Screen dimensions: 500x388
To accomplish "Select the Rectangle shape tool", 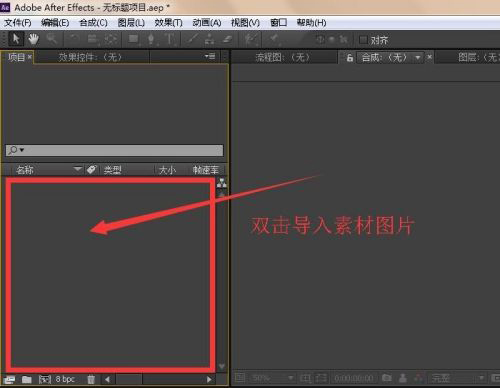I will pyautogui.click(x=134, y=39).
